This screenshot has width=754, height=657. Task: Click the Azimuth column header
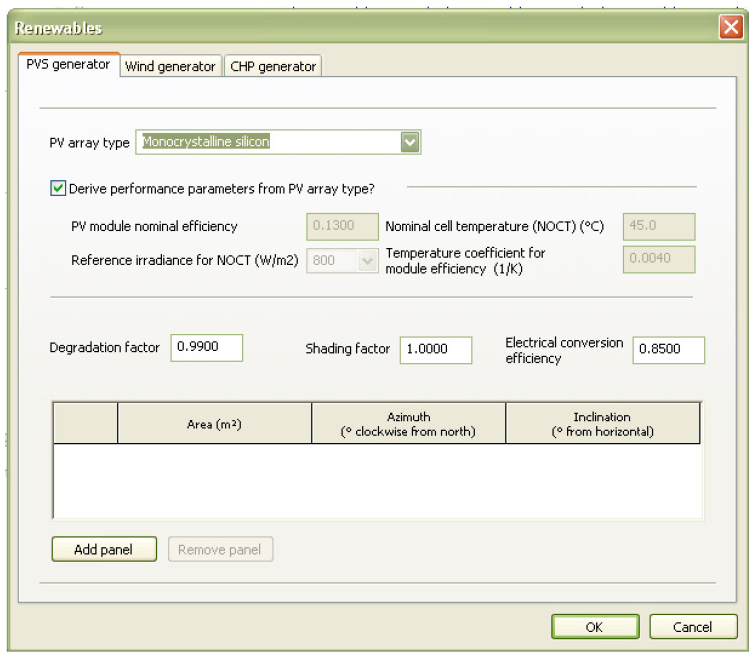[x=409, y=424]
